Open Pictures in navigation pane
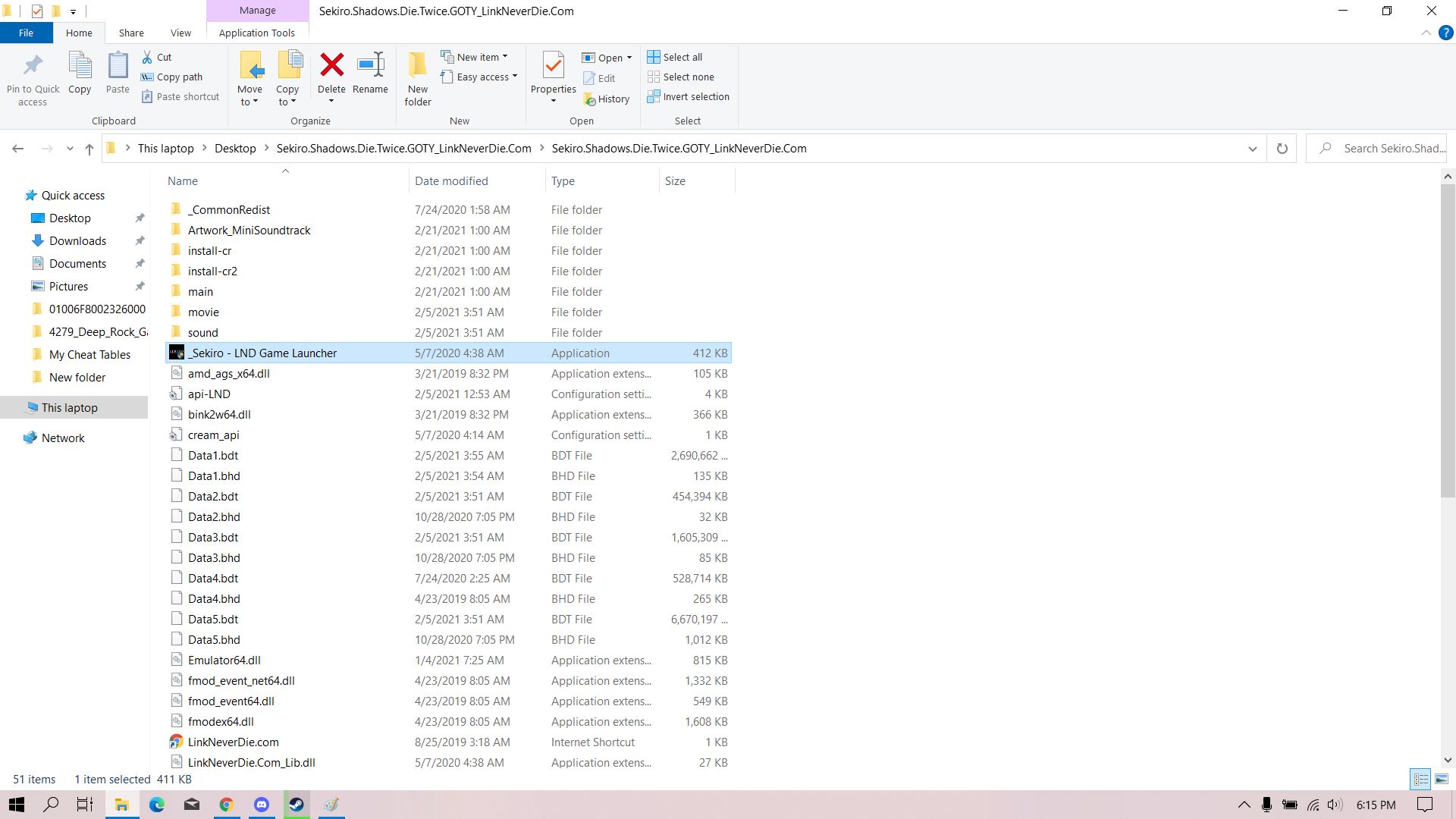Viewport: 1456px width, 819px height. (68, 287)
